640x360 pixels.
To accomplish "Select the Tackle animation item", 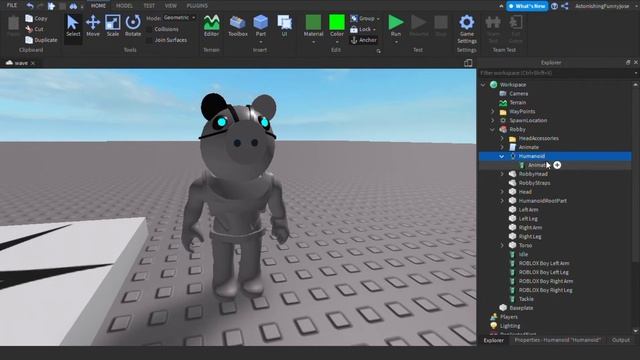I will click(x=526, y=299).
